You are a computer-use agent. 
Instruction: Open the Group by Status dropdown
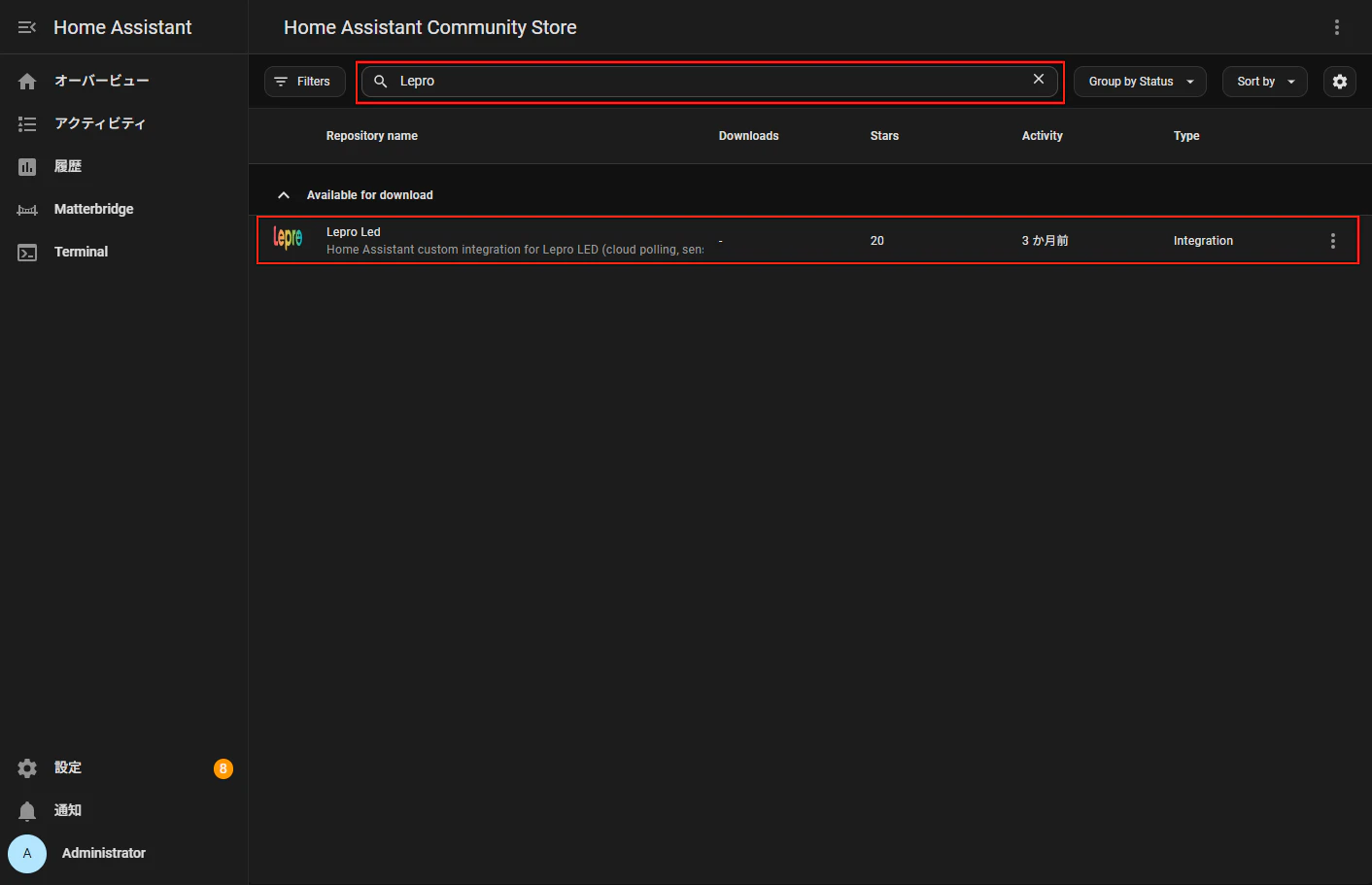pyautogui.click(x=1140, y=82)
